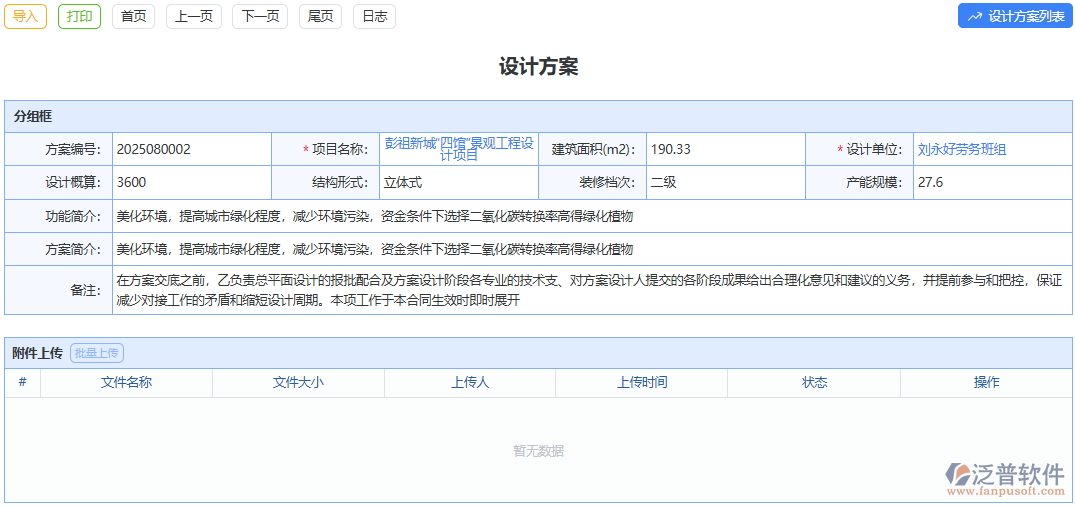Viewport: 1075px width, 507px height.
Task: Click the 设计概算 field label
Action: pyautogui.click(x=73, y=182)
